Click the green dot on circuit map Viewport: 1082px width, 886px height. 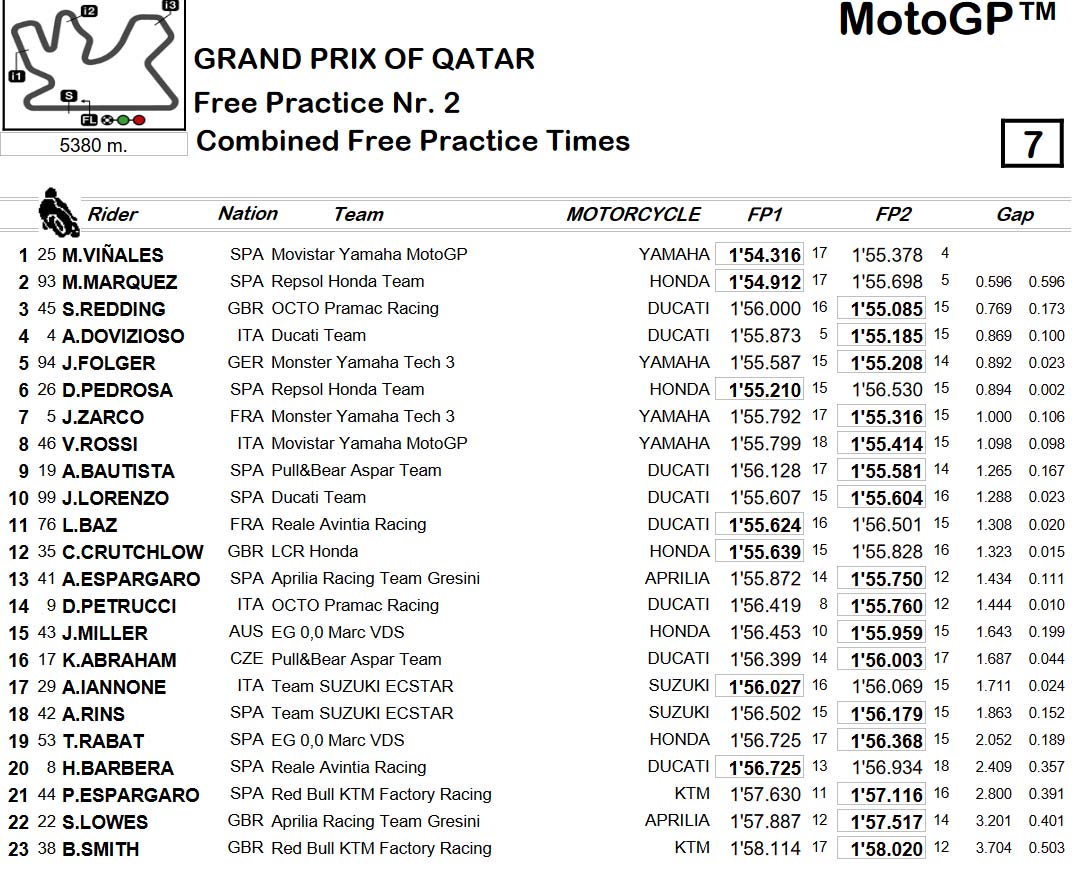pos(123,120)
